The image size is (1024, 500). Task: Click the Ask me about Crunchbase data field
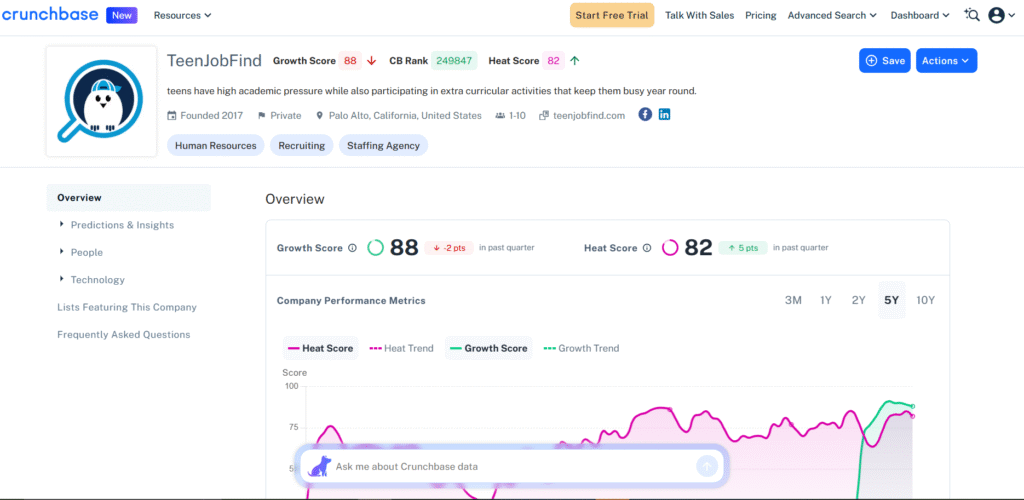513,467
